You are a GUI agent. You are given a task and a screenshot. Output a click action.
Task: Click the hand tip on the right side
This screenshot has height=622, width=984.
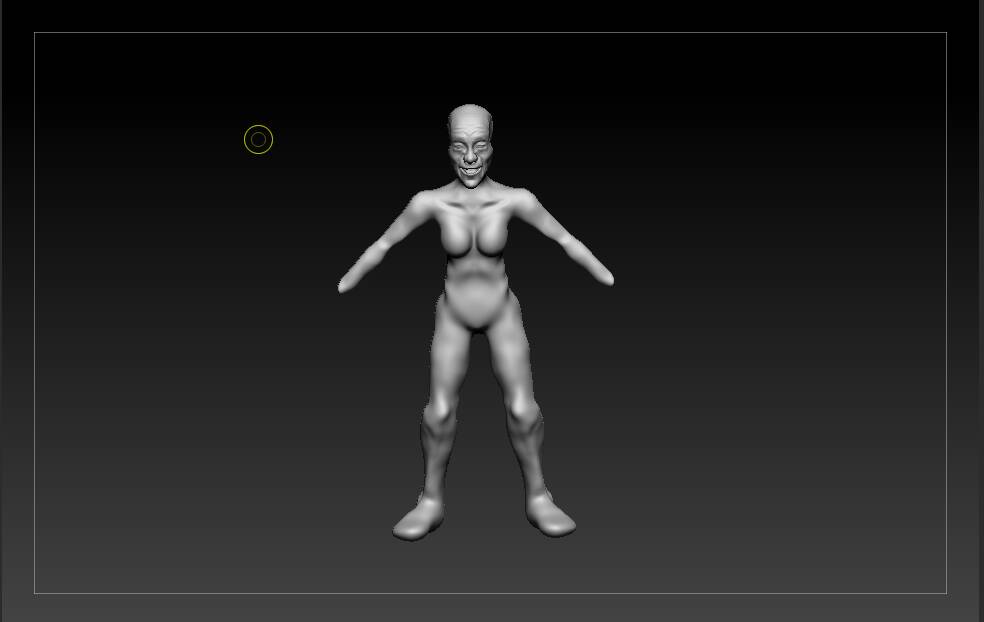coord(606,278)
